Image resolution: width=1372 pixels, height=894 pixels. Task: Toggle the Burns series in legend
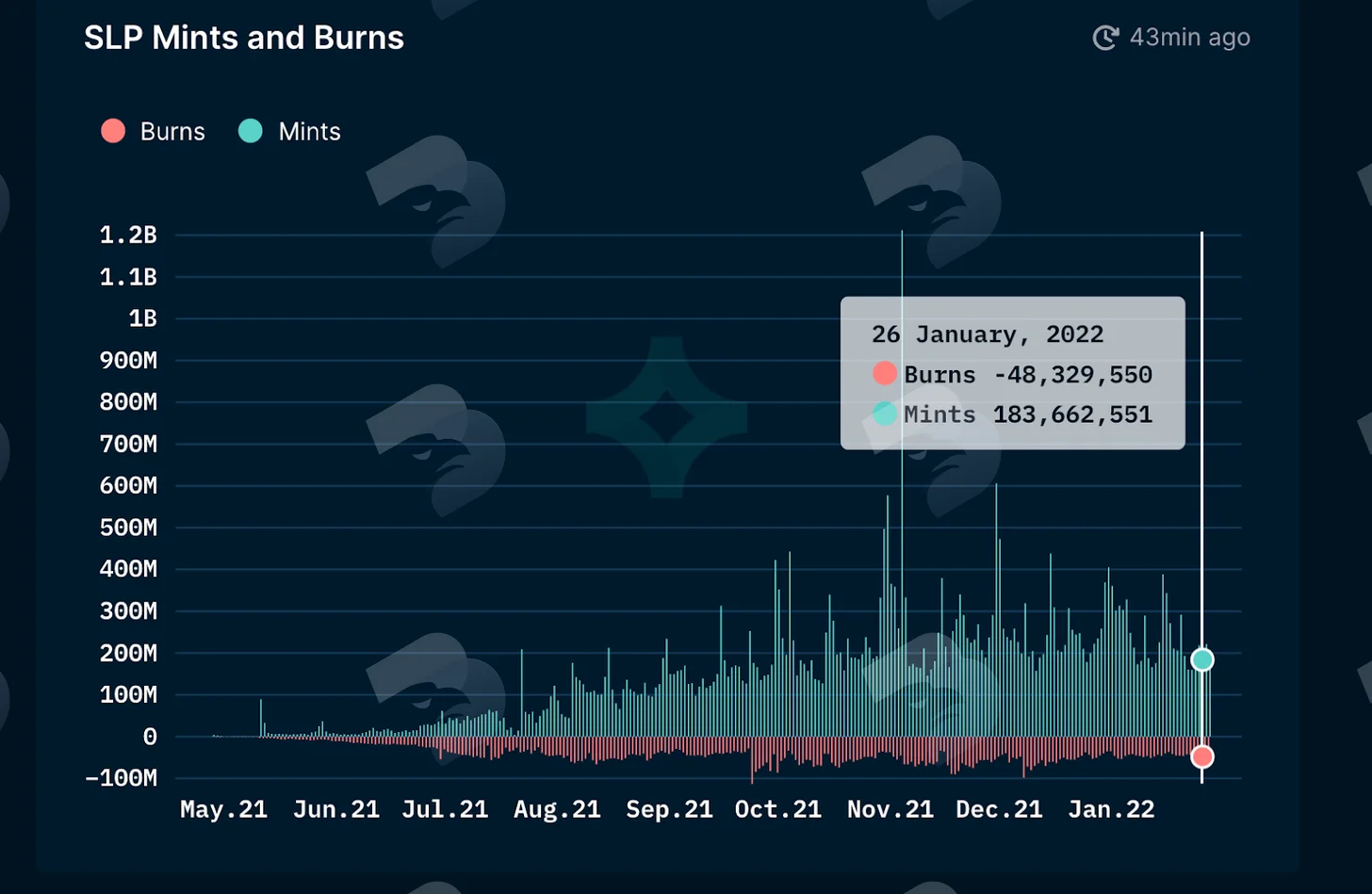click(x=154, y=131)
